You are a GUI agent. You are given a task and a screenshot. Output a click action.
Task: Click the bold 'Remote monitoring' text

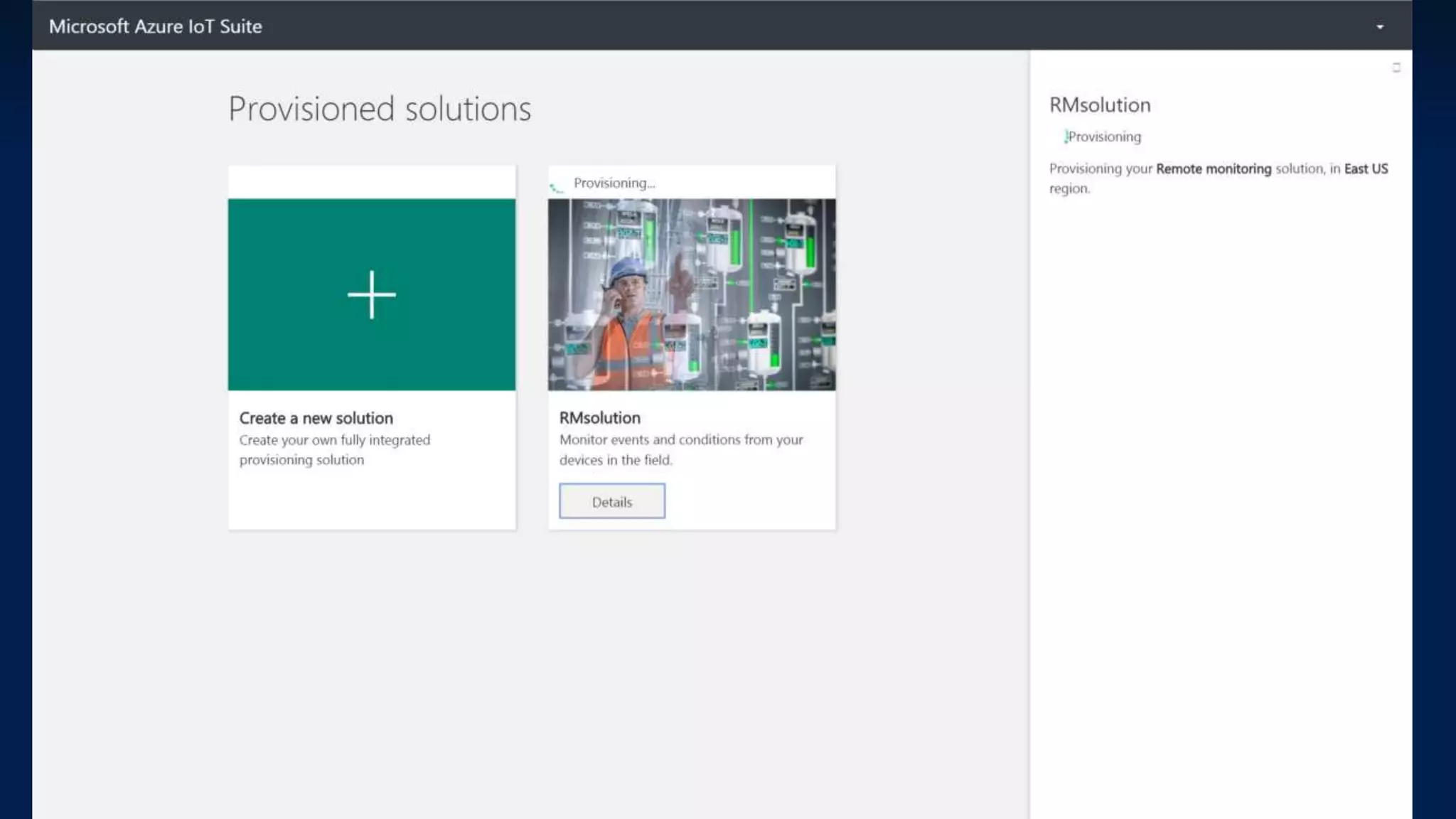1213,169
